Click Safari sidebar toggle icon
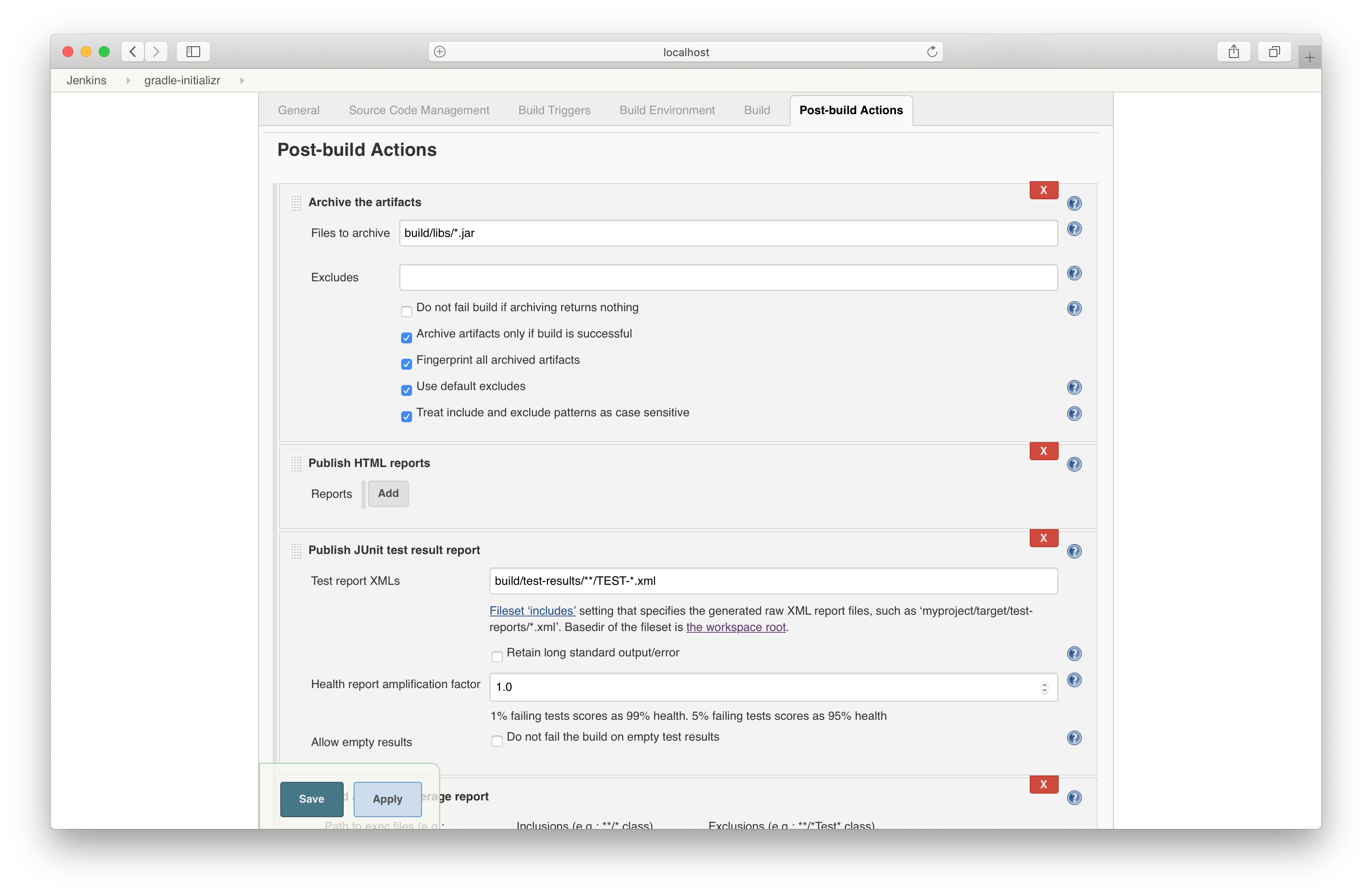1372x896 pixels. 193,52
